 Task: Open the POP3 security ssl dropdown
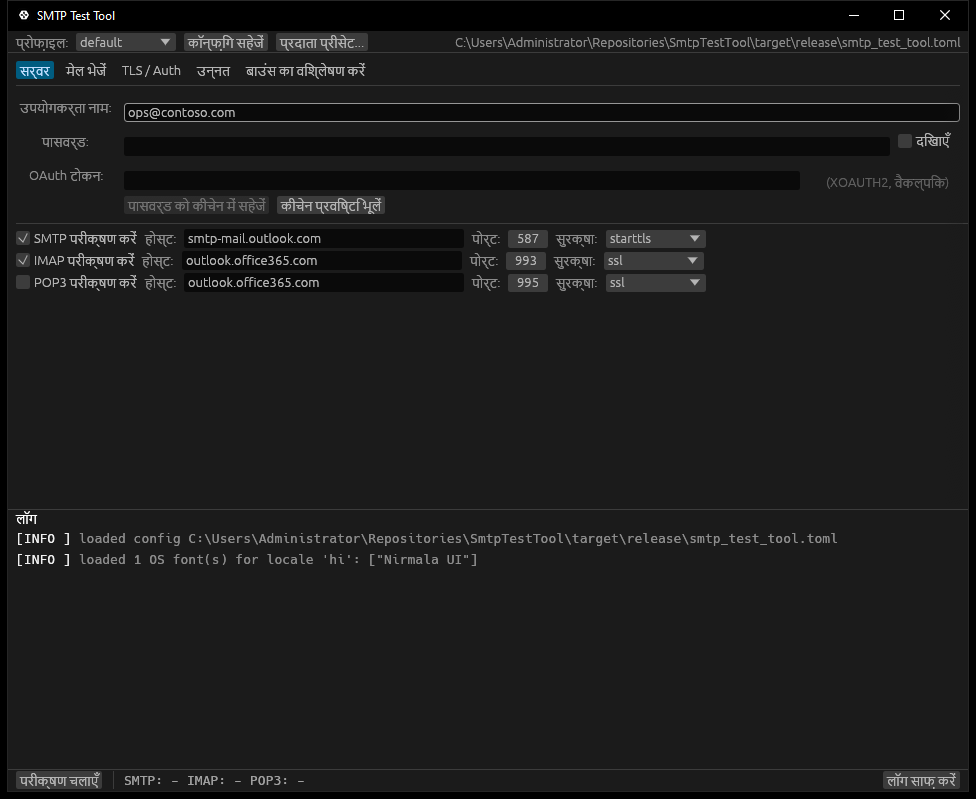(x=655, y=283)
